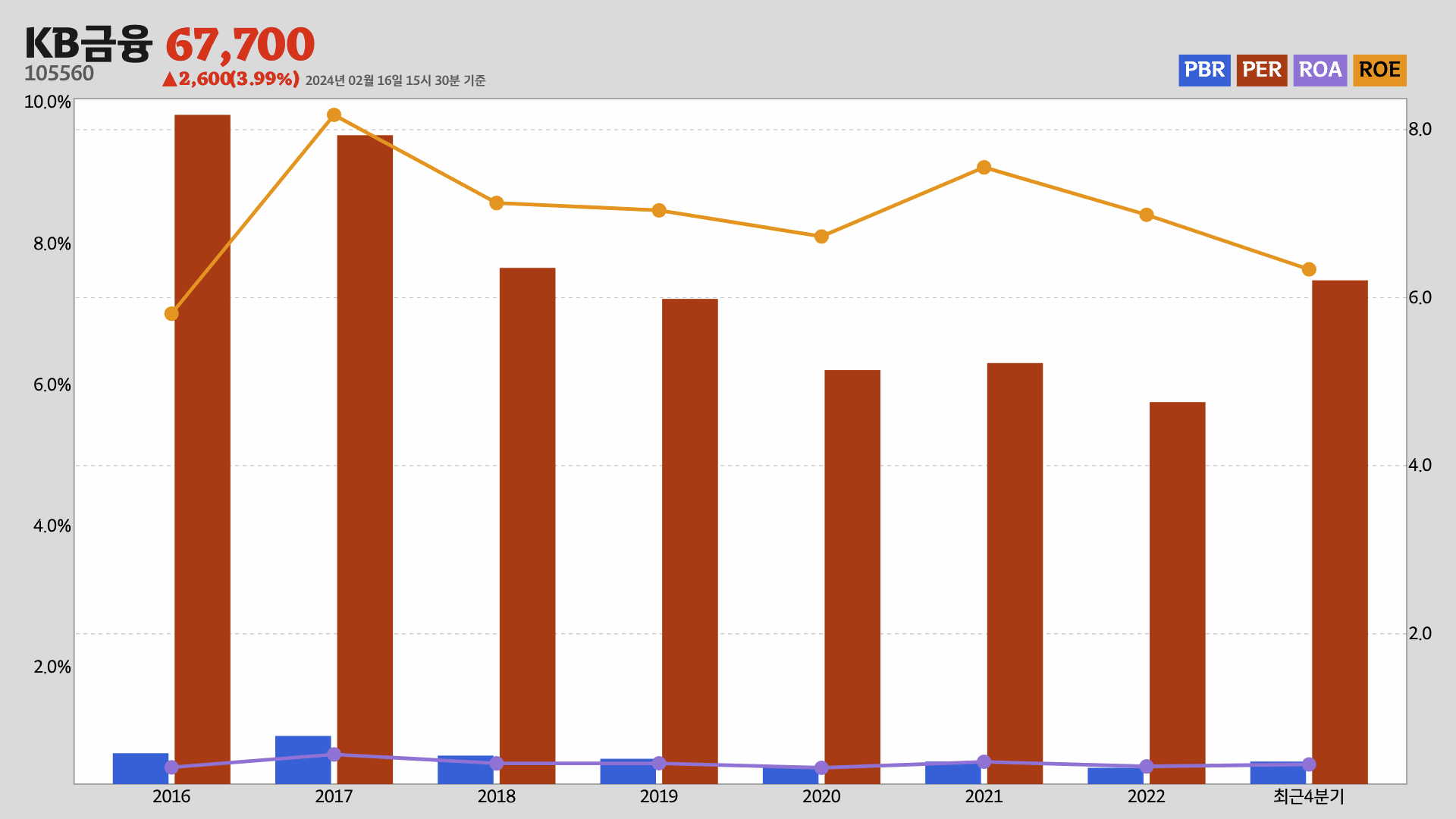Select the 8.0% left axis label

(52, 244)
